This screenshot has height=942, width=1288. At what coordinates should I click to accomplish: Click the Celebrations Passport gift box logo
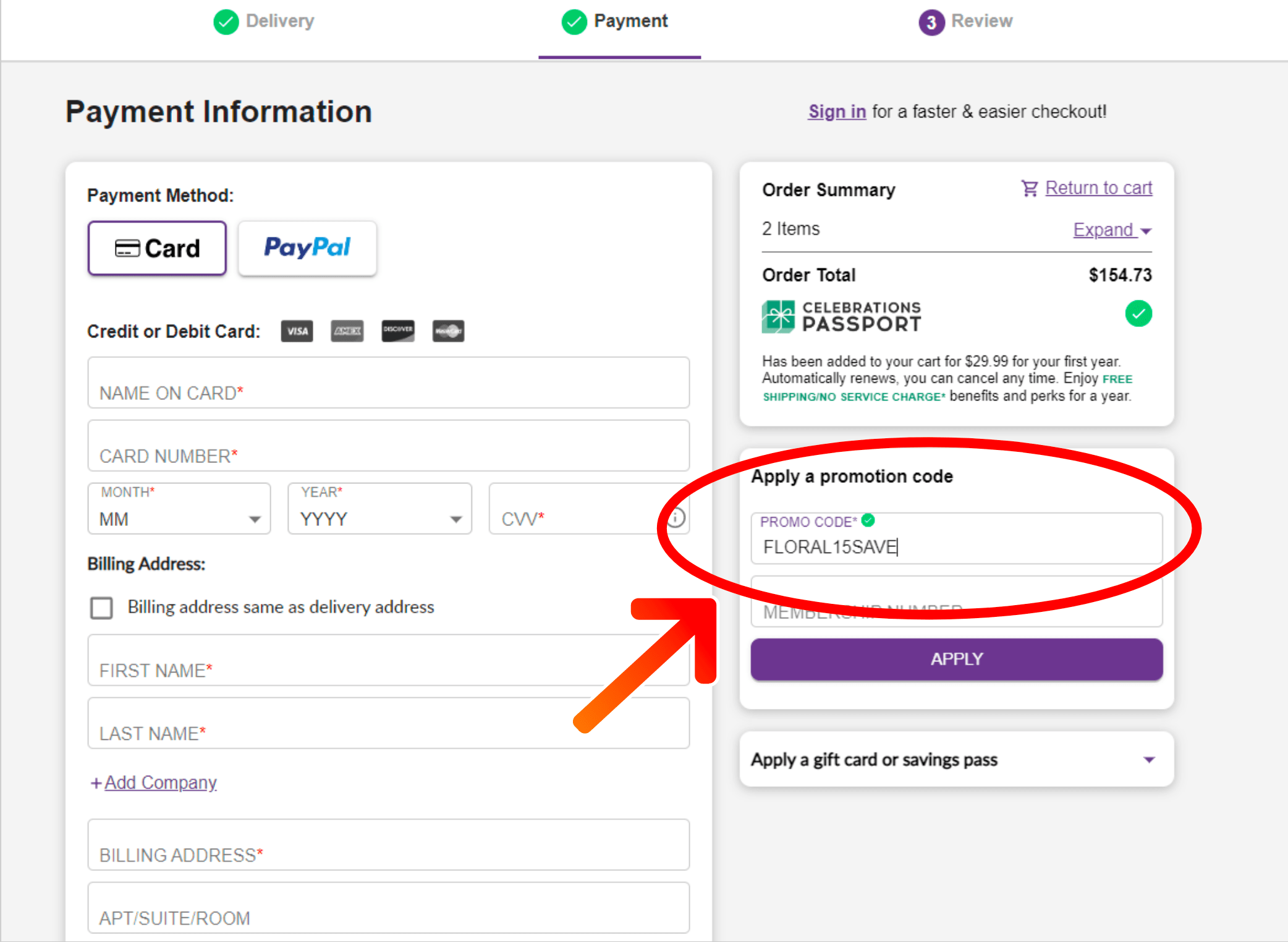(x=778, y=316)
